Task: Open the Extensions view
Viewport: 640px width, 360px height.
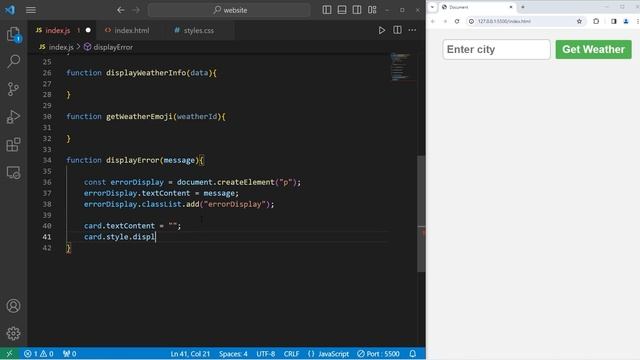Action: 13,144
